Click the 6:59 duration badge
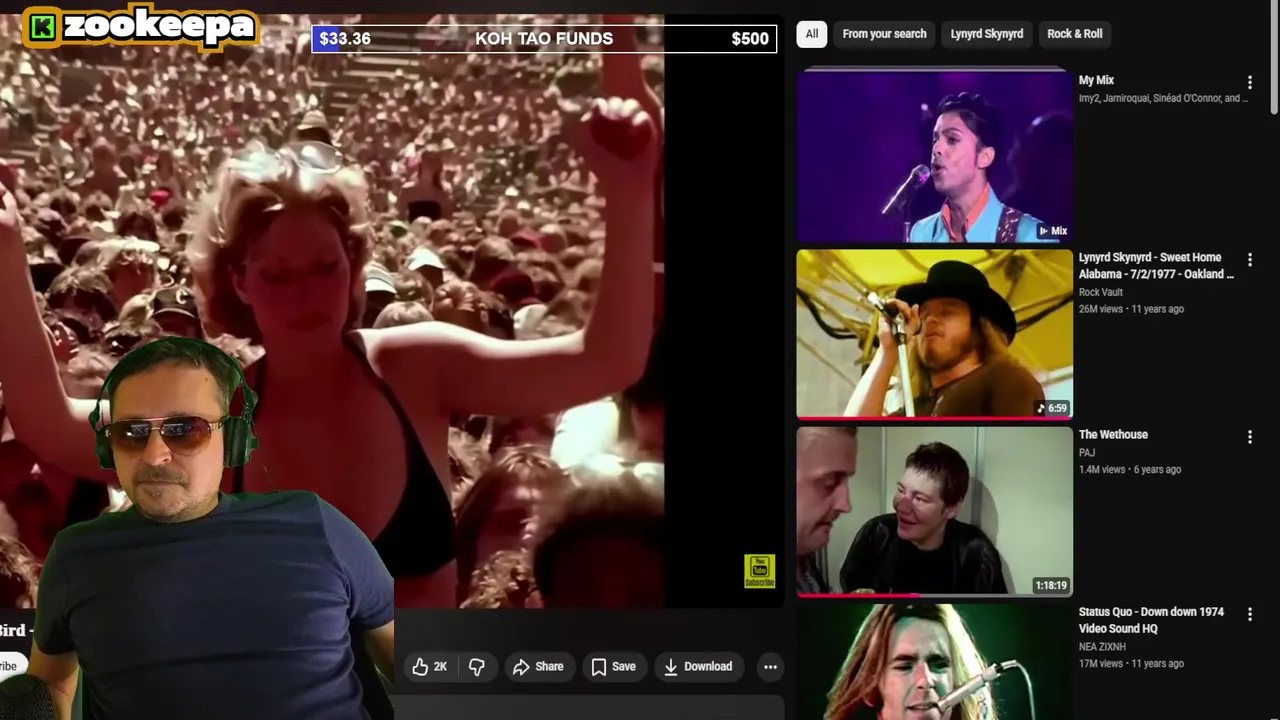 pyautogui.click(x=1052, y=408)
